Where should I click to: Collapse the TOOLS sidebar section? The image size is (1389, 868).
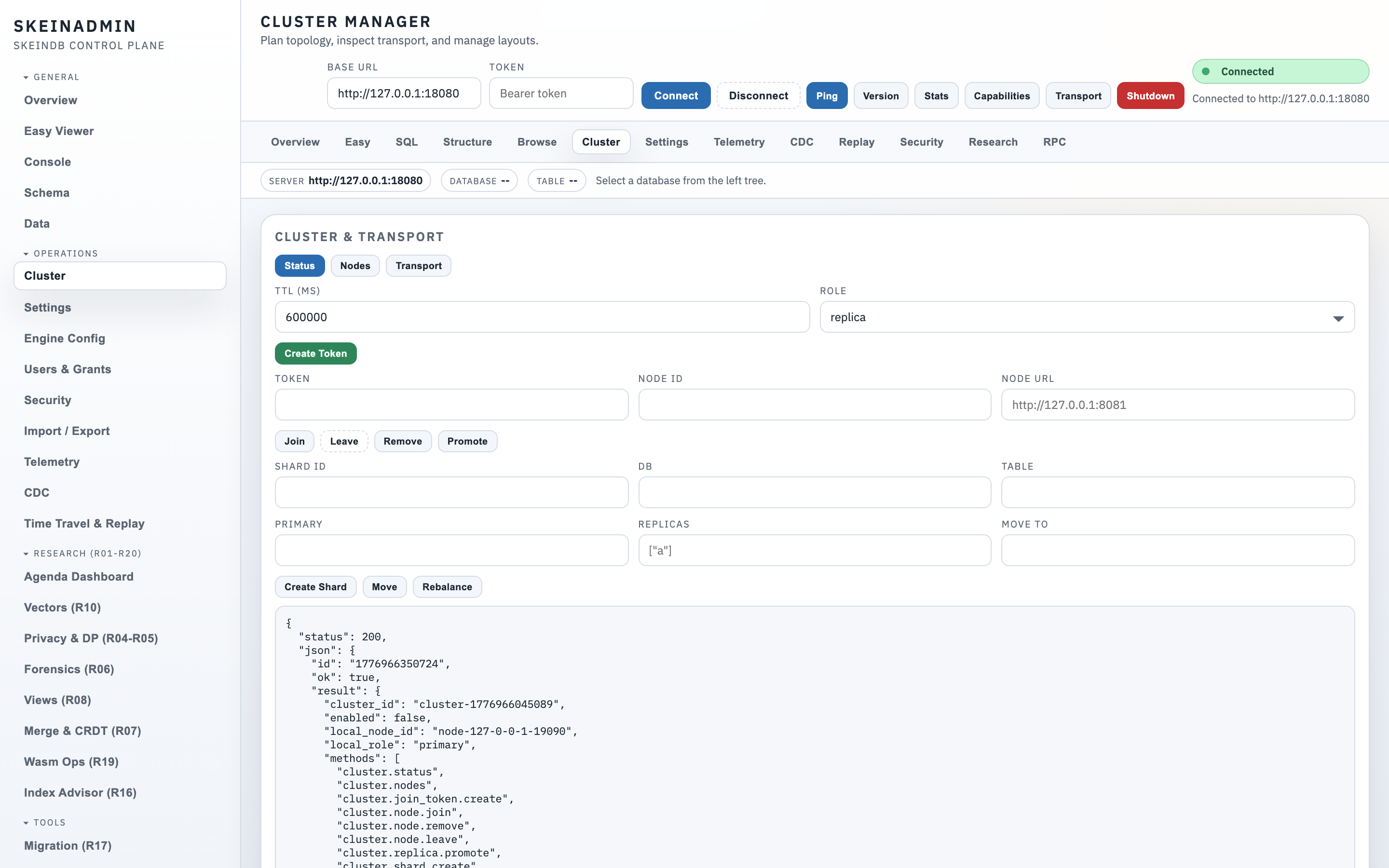pos(45,822)
